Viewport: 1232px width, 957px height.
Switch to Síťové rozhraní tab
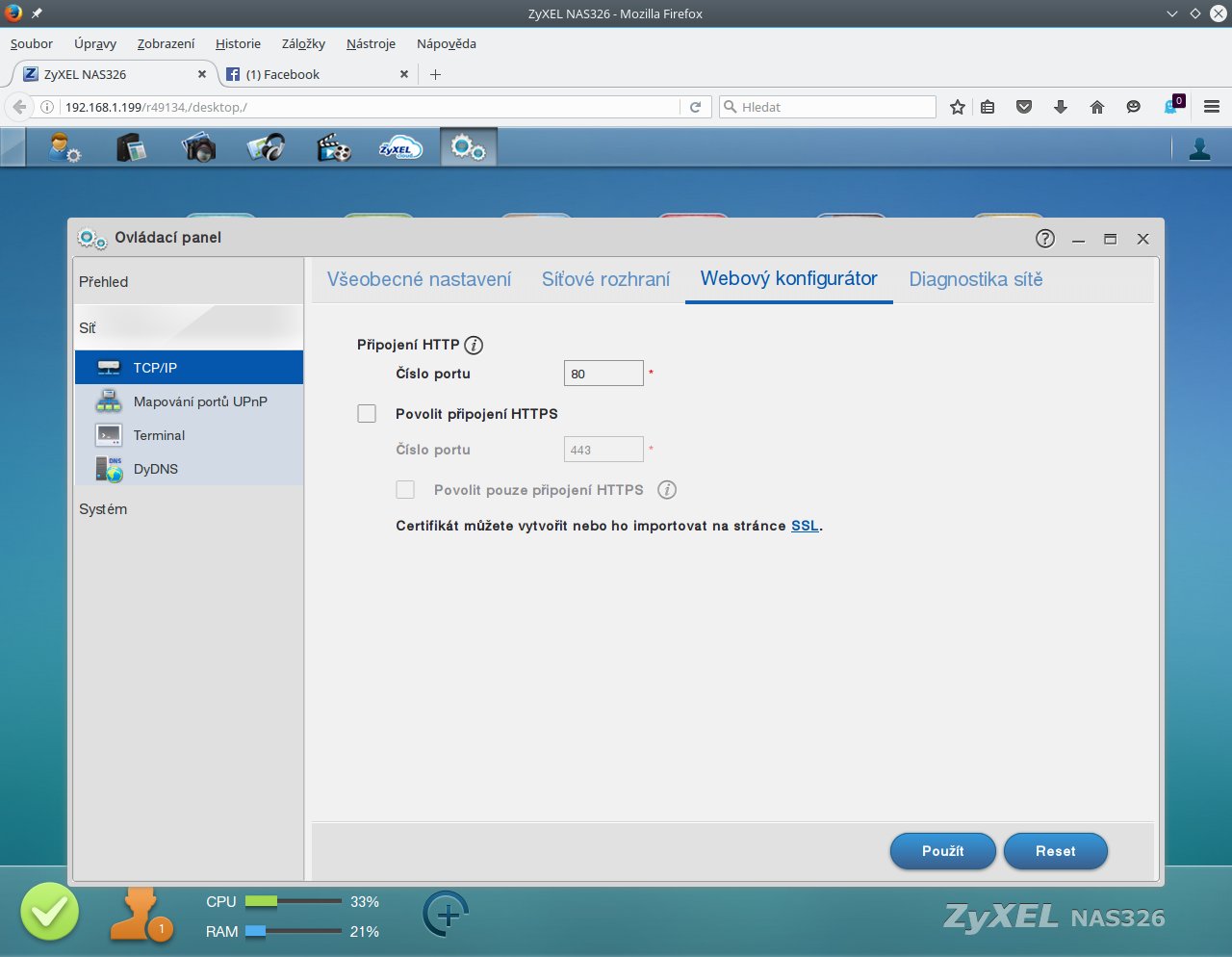click(x=605, y=279)
